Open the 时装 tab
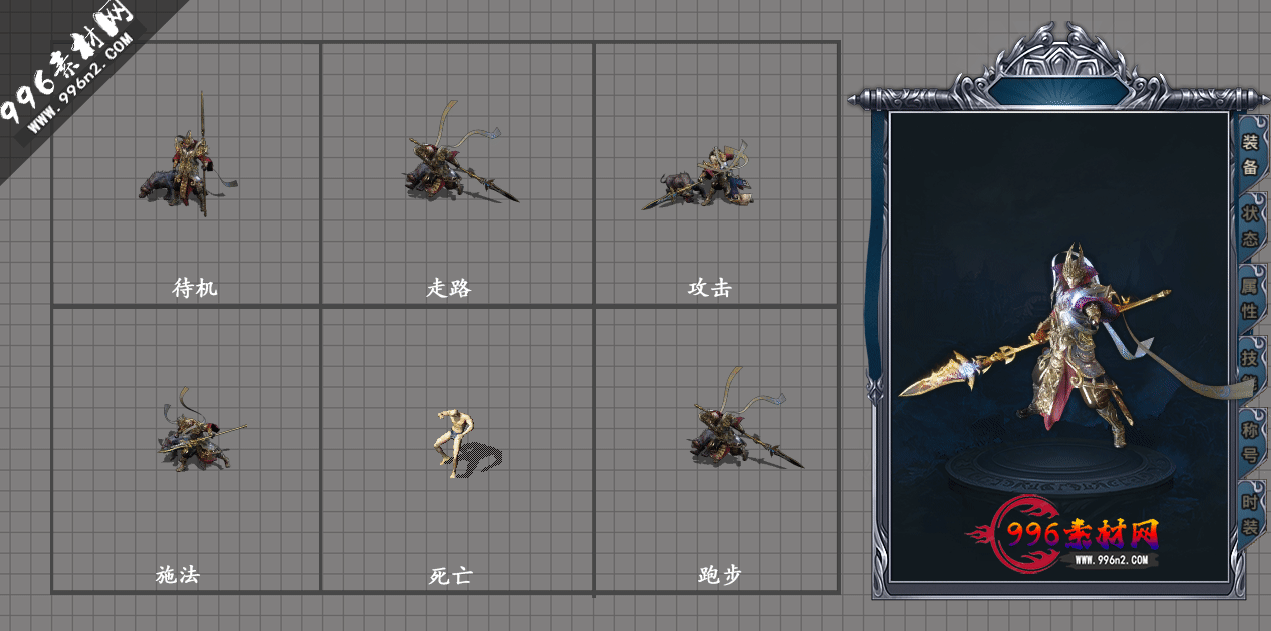The width and height of the screenshot is (1271, 631). pos(1250,514)
